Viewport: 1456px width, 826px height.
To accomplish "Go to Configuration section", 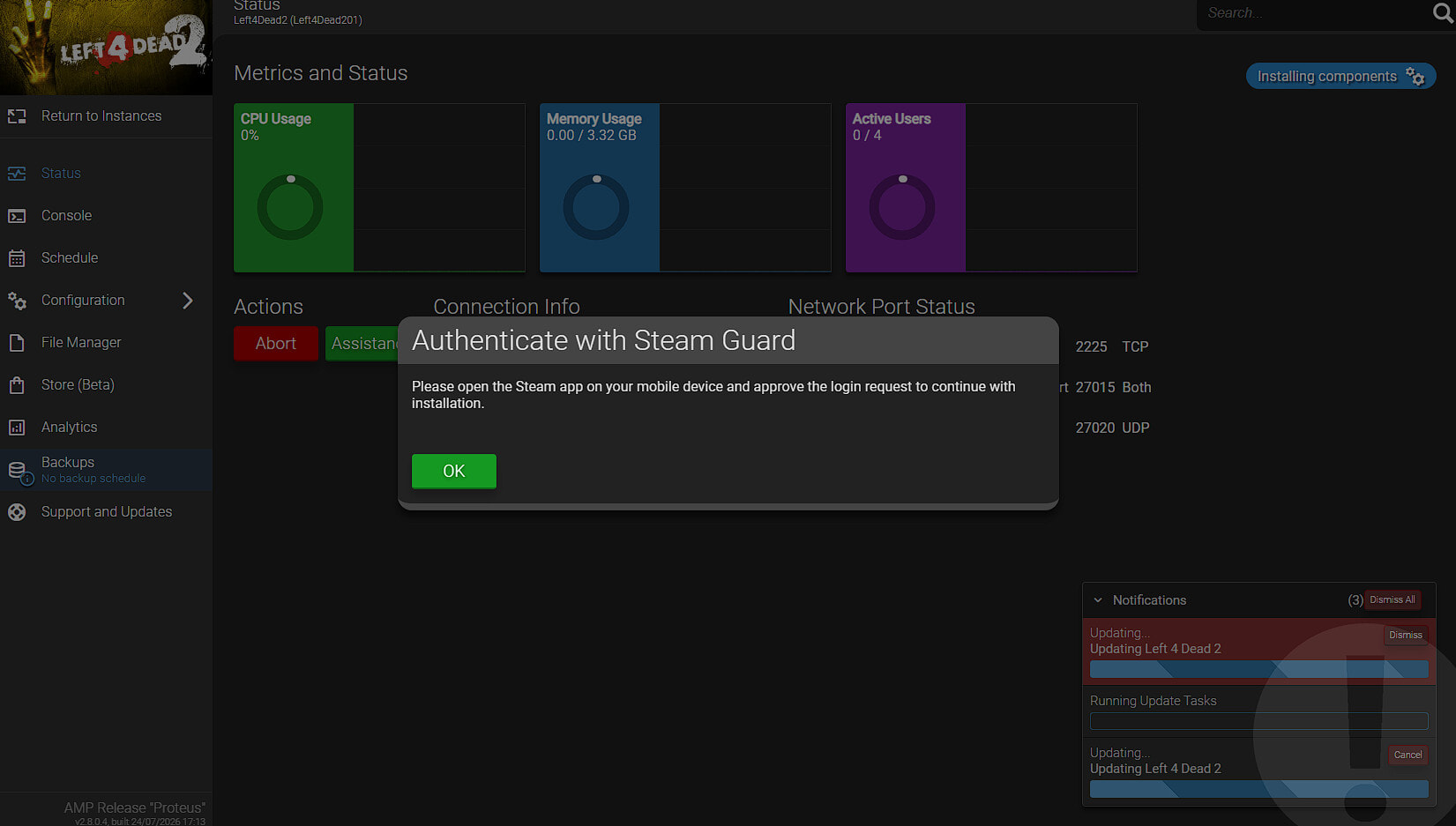I will click(83, 301).
